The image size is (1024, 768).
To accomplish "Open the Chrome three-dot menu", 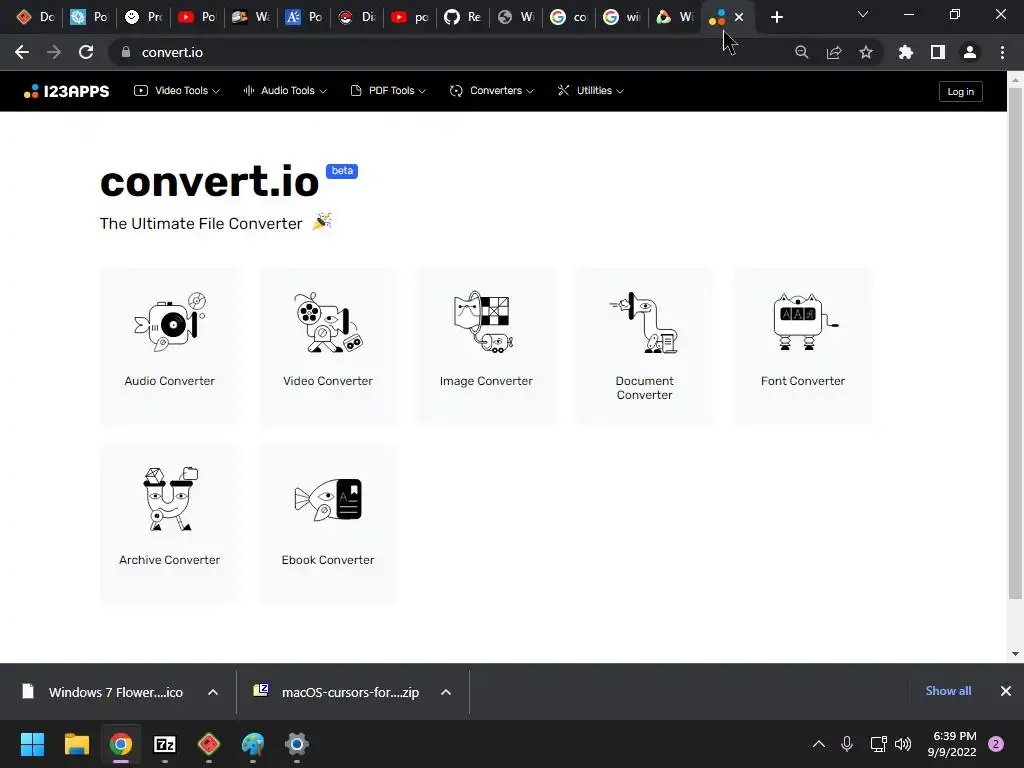I will point(1002,52).
